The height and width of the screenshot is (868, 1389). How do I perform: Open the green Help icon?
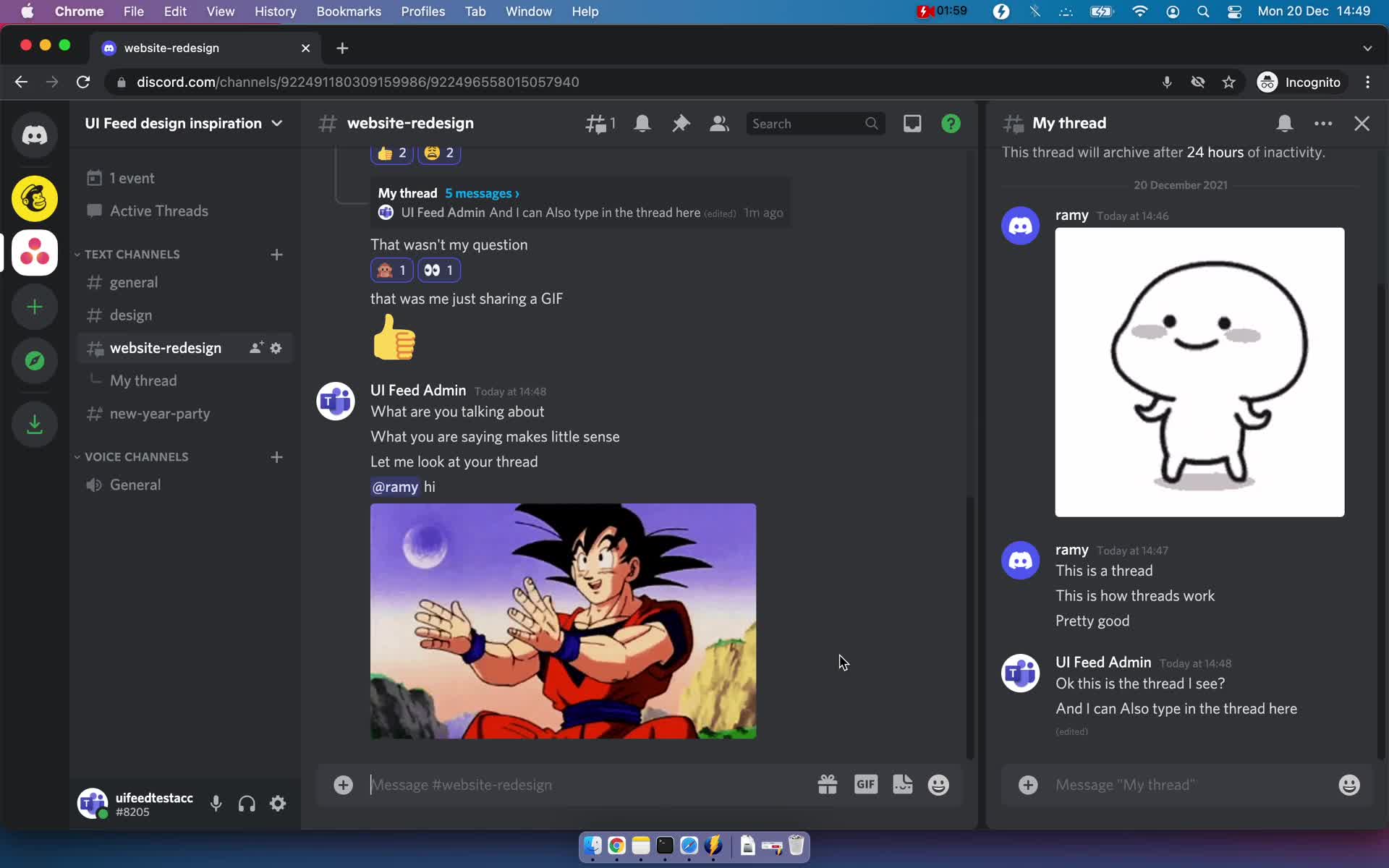pos(951,124)
